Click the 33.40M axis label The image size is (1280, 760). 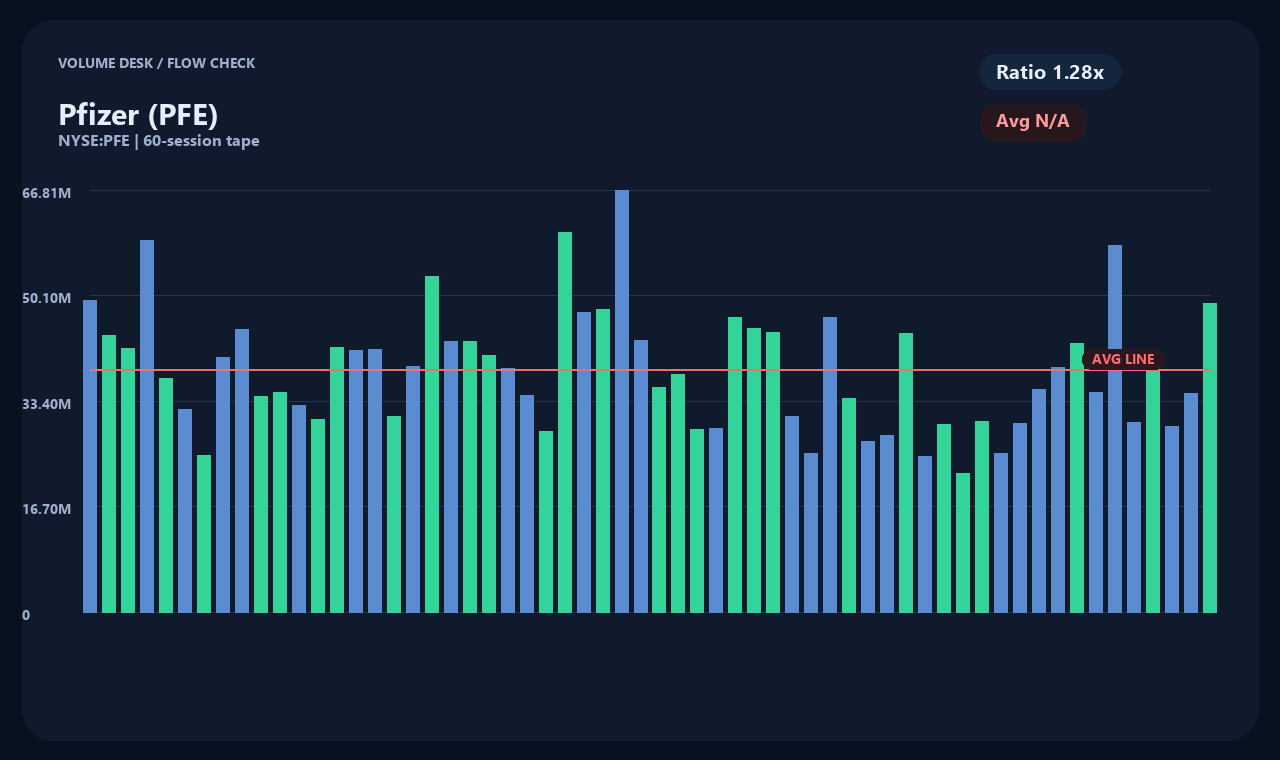(47, 404)
